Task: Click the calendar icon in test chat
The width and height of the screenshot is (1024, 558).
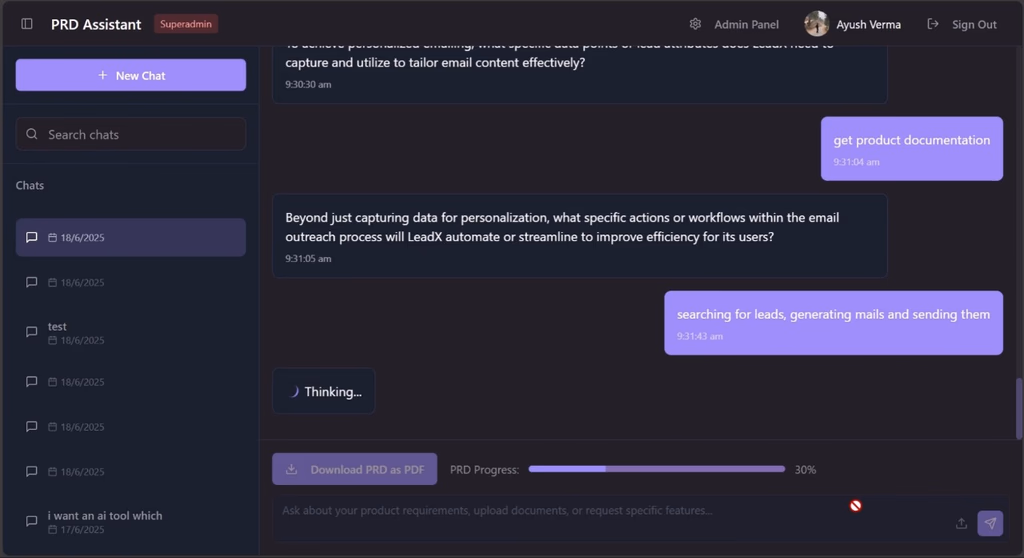Action: (x=52, y=340)
